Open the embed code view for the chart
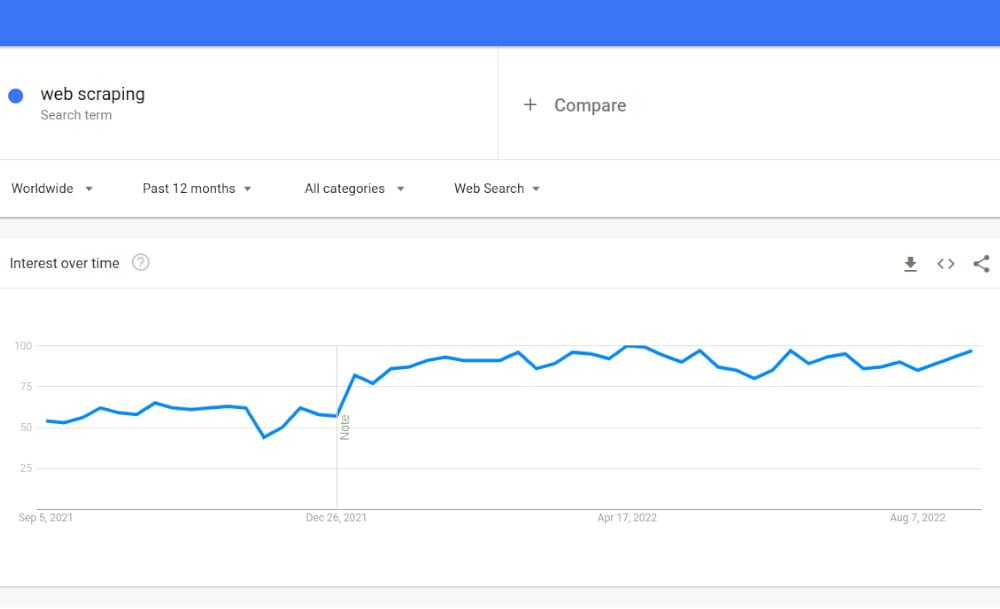1000x609 pixels. 945,264
